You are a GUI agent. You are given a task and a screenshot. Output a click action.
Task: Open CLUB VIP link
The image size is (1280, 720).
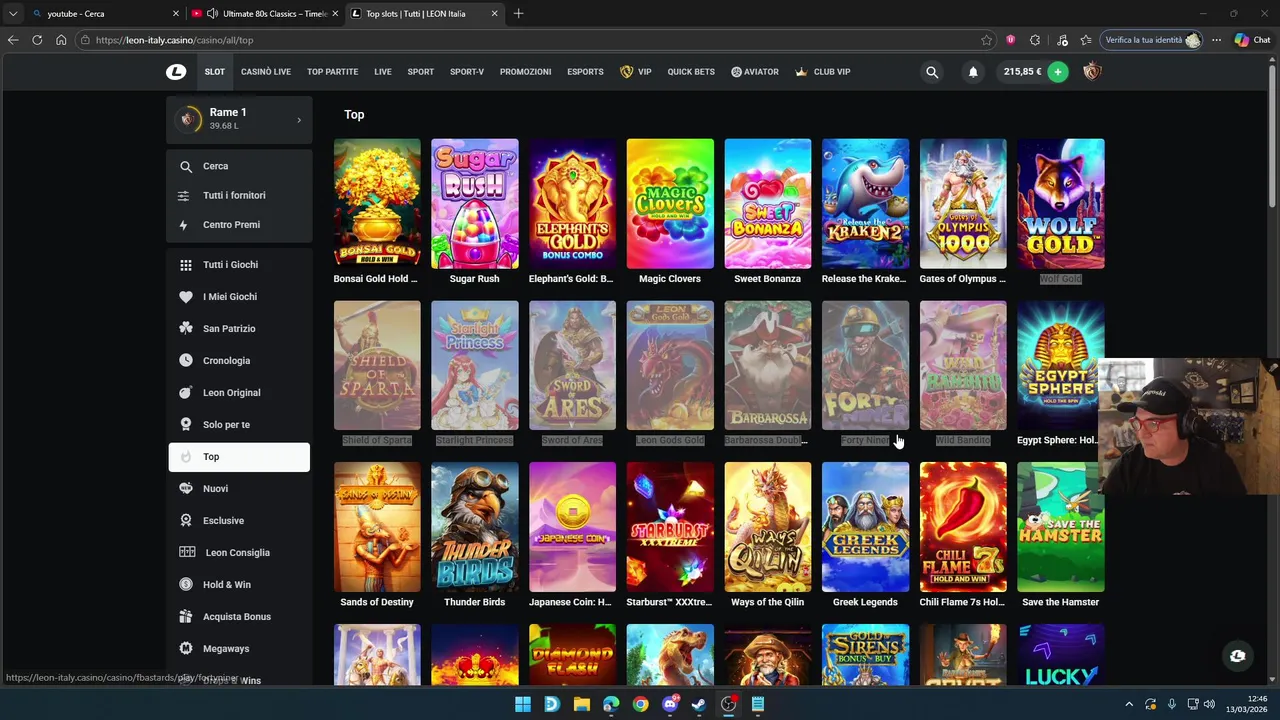click(x=823, y=72)
